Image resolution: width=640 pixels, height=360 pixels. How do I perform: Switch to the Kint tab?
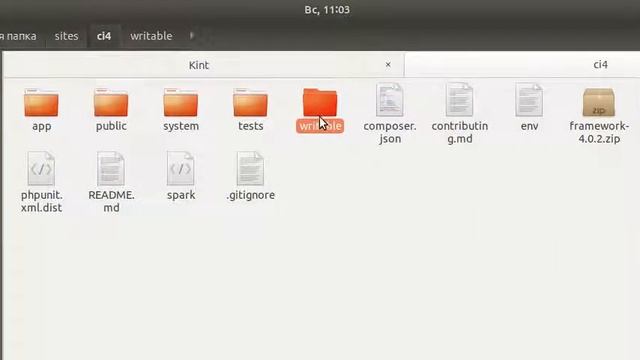coord(199,65)
